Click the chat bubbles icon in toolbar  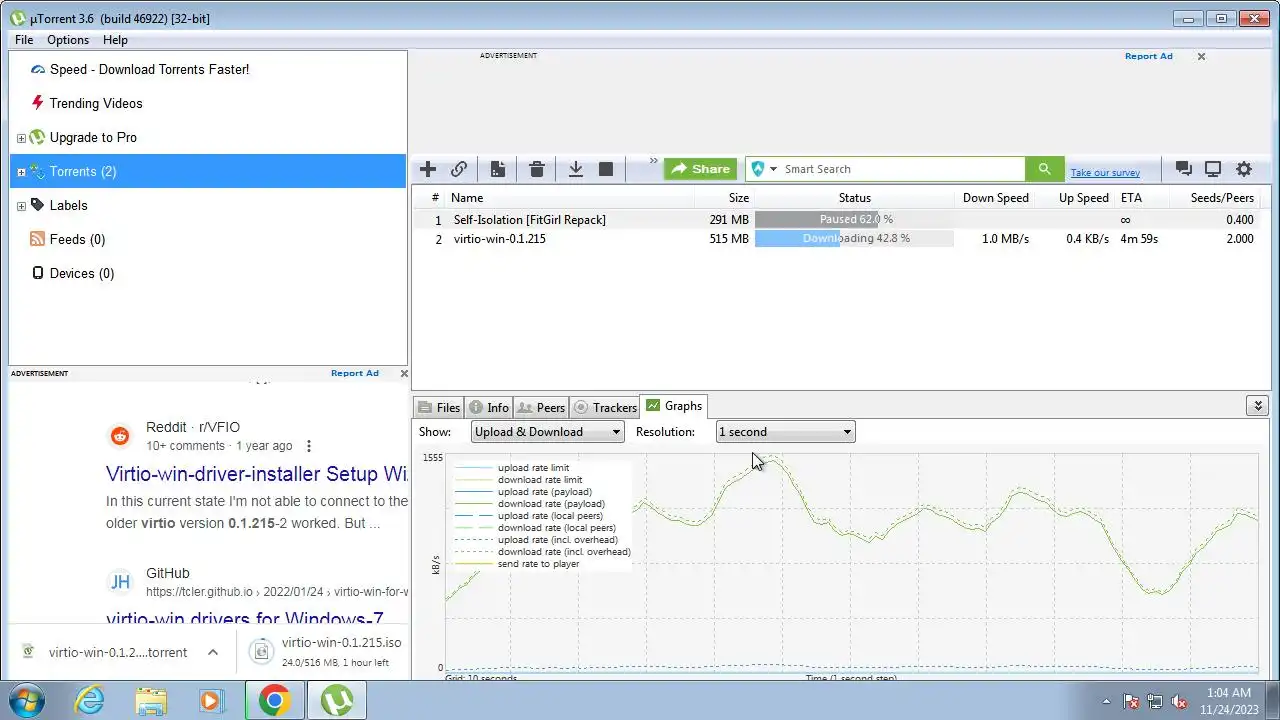coord(1184,169)
